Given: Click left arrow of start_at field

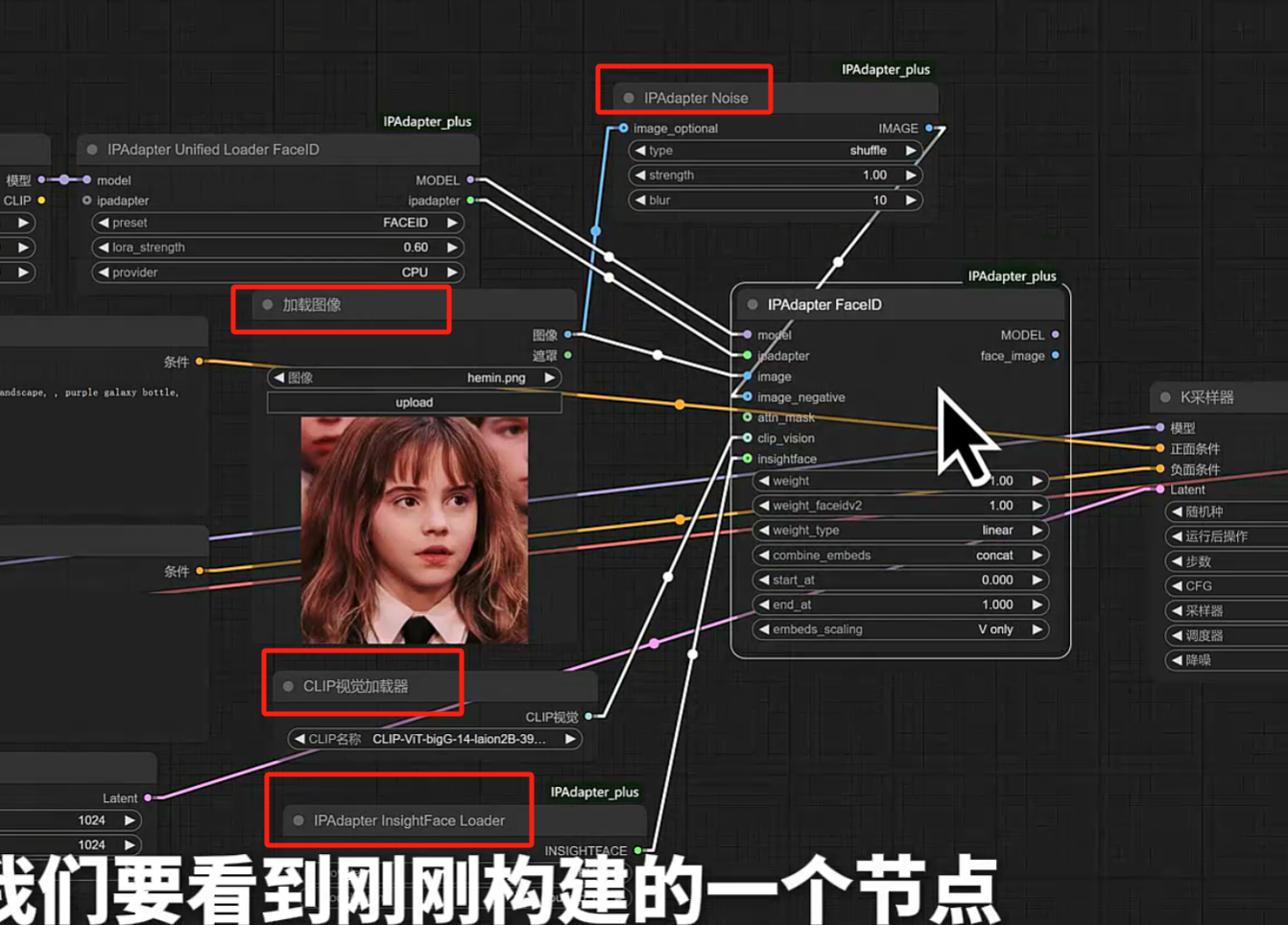Looking at the screenshot, I should pyautogui.click(x=764, y=581).
